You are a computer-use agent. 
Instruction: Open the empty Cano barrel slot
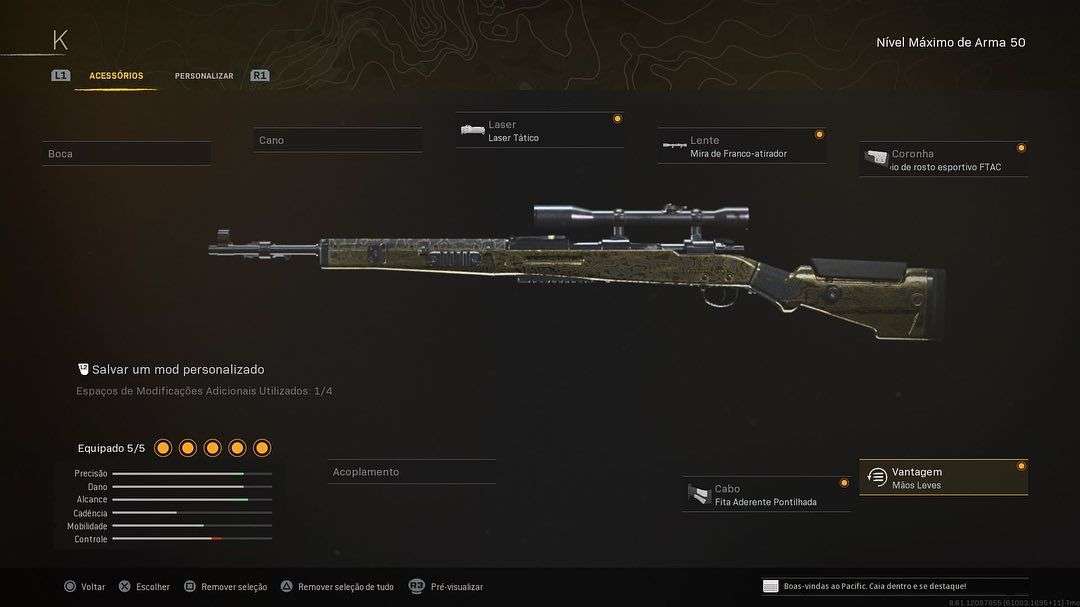coord(338,140)
